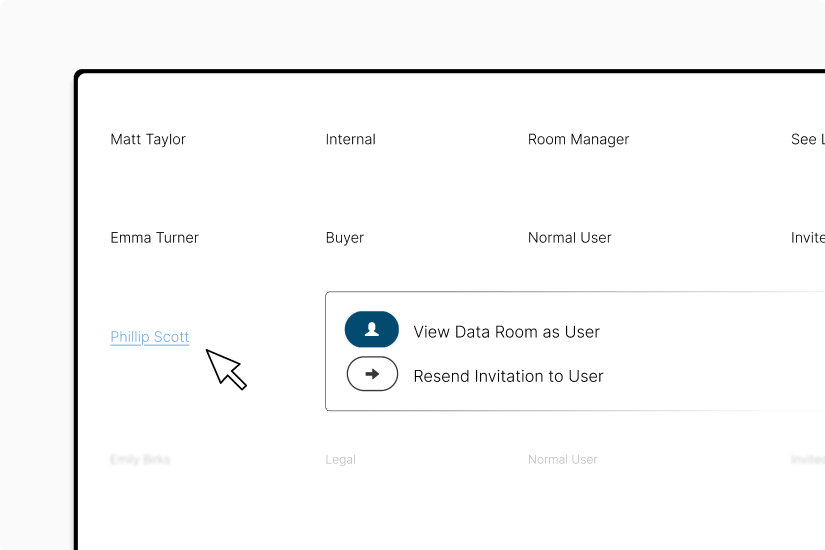Choose Resend Invitation to User
This screenshot has height=550, width=825.
click(x=508, y=376)
